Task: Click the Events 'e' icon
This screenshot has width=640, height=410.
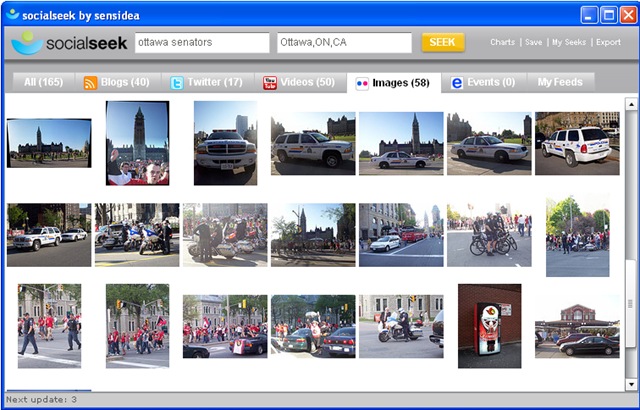Action: (457, 83)
